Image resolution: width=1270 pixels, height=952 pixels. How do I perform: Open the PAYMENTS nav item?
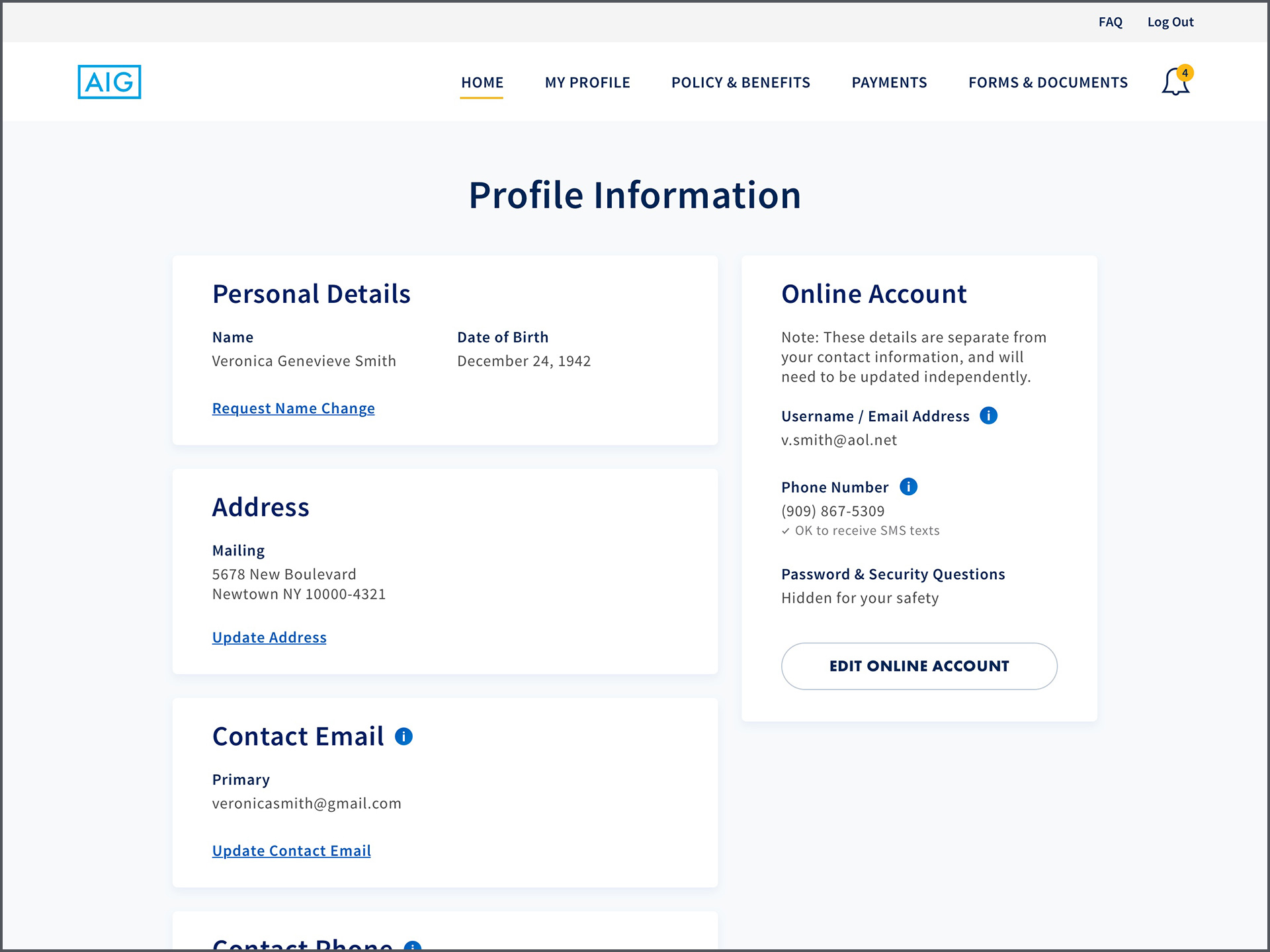889,83
